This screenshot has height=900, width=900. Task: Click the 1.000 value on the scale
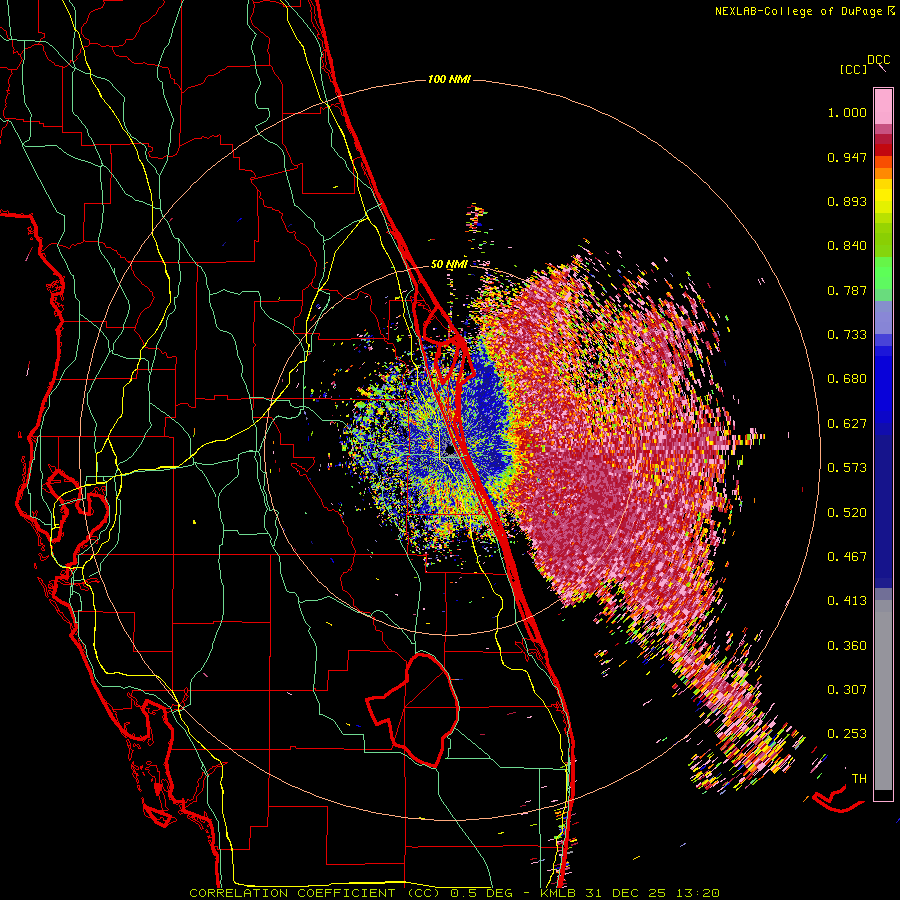pyautogui.click(x=847, y=112)
